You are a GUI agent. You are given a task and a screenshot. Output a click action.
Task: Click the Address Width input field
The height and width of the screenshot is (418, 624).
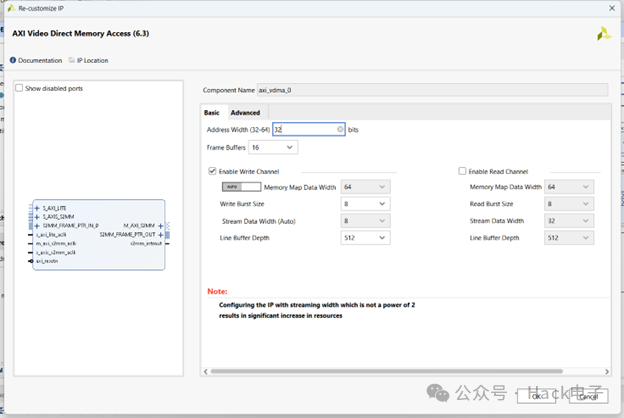308,129
